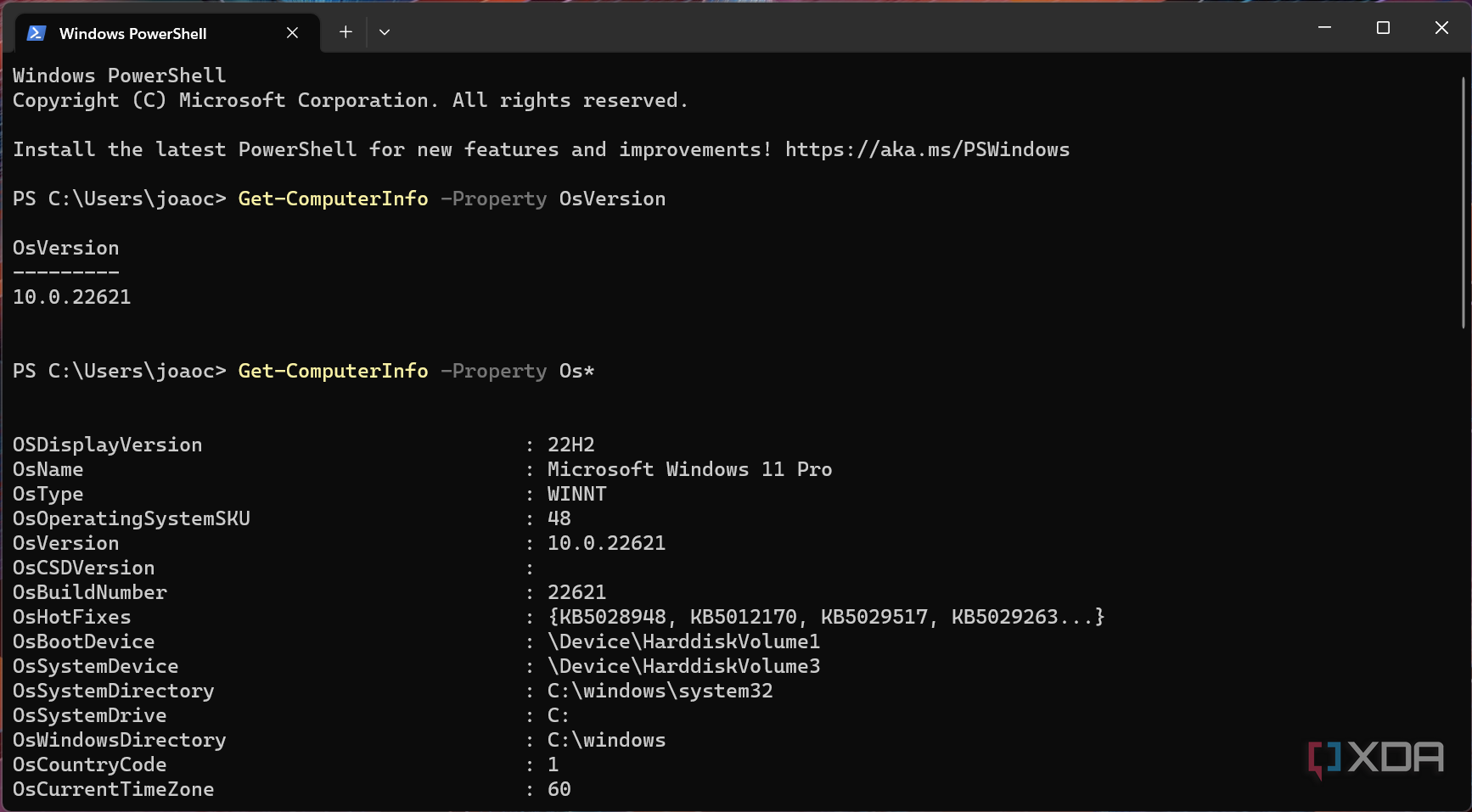Click KB5029517 in the hotfix list
The image size is (1472, 812).
click(874, 617)
